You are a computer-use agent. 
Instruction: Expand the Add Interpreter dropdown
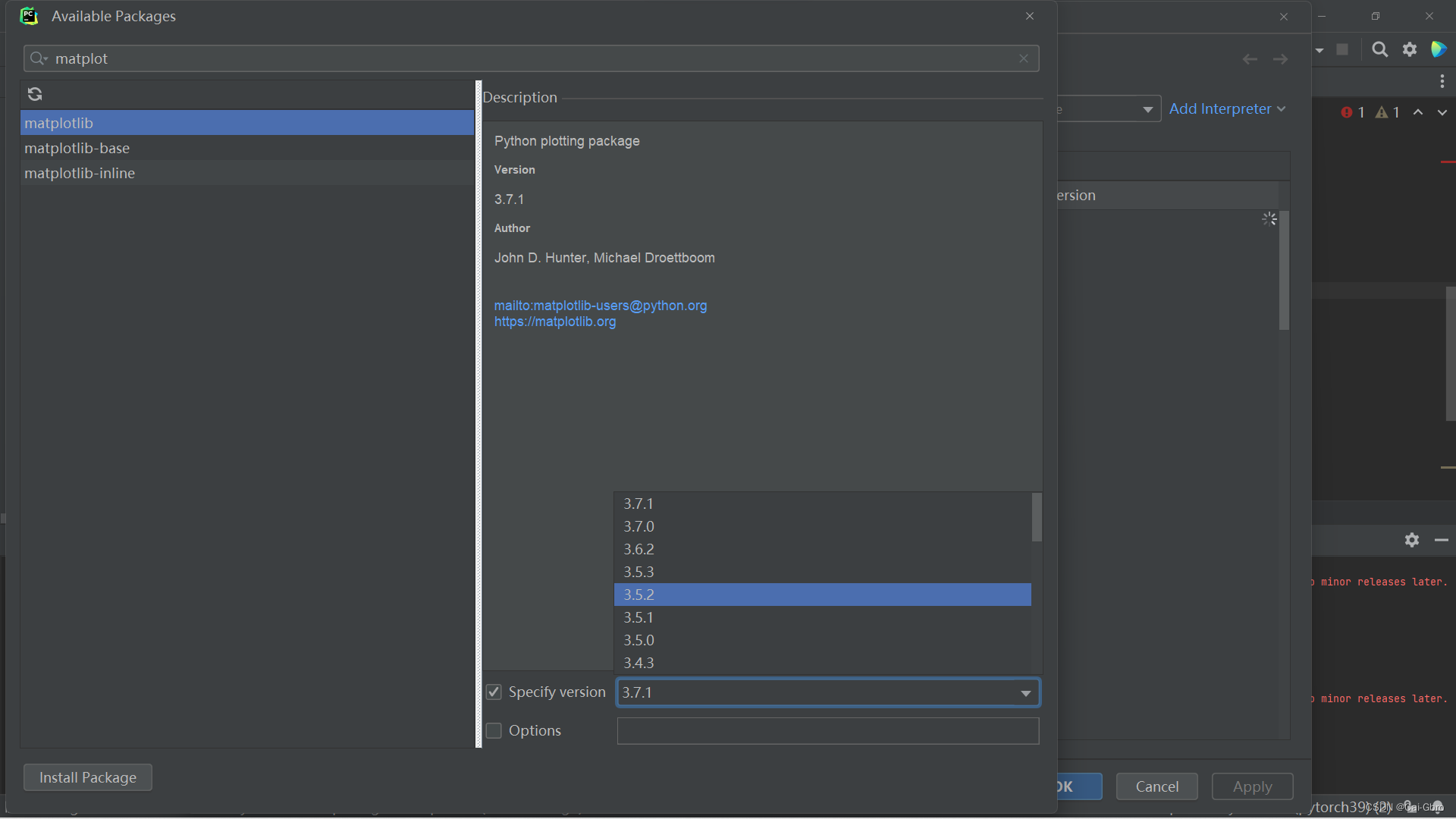point(1227,109)
